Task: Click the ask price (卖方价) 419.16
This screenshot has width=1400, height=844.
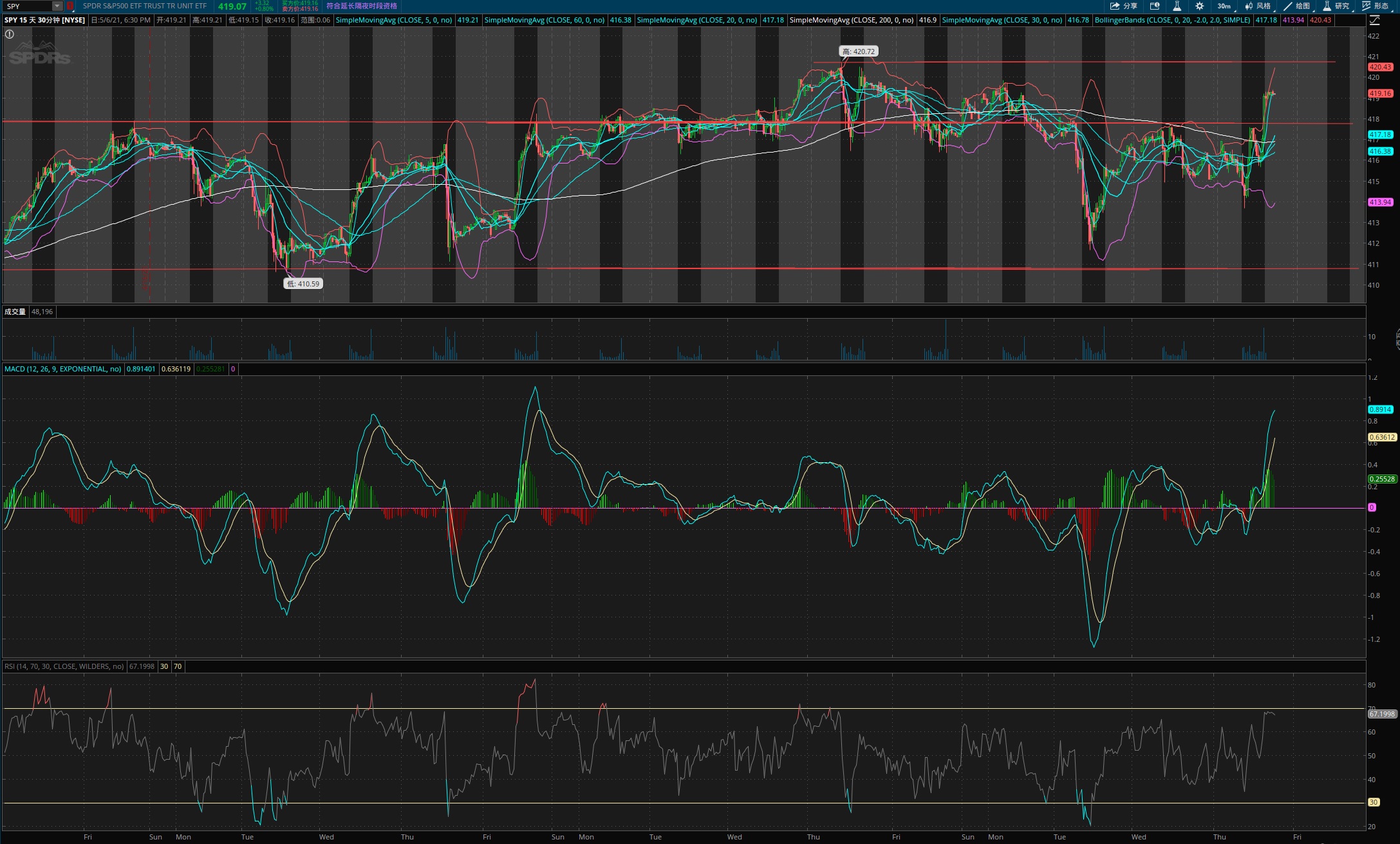Action: click(300, 9)
